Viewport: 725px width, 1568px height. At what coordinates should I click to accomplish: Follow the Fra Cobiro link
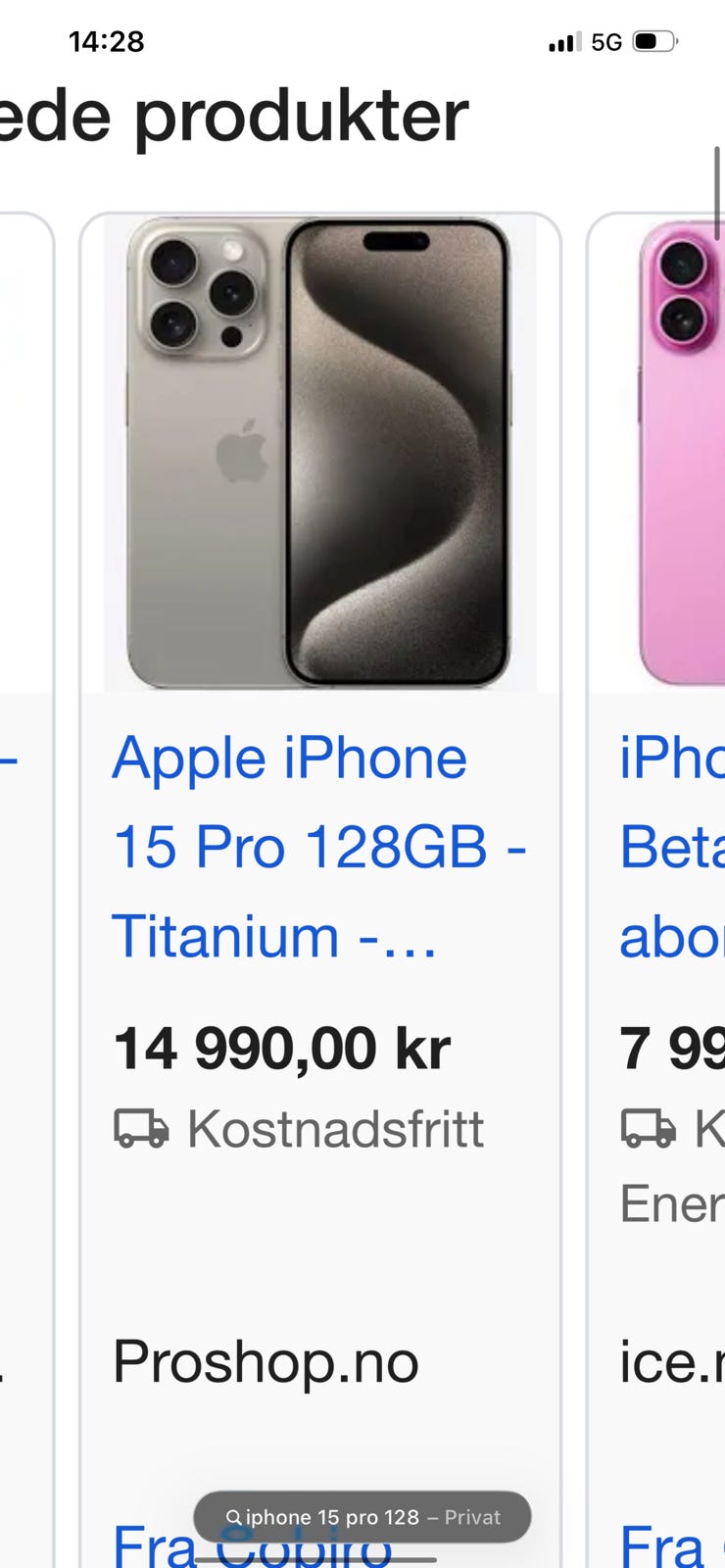[253, 1544]
